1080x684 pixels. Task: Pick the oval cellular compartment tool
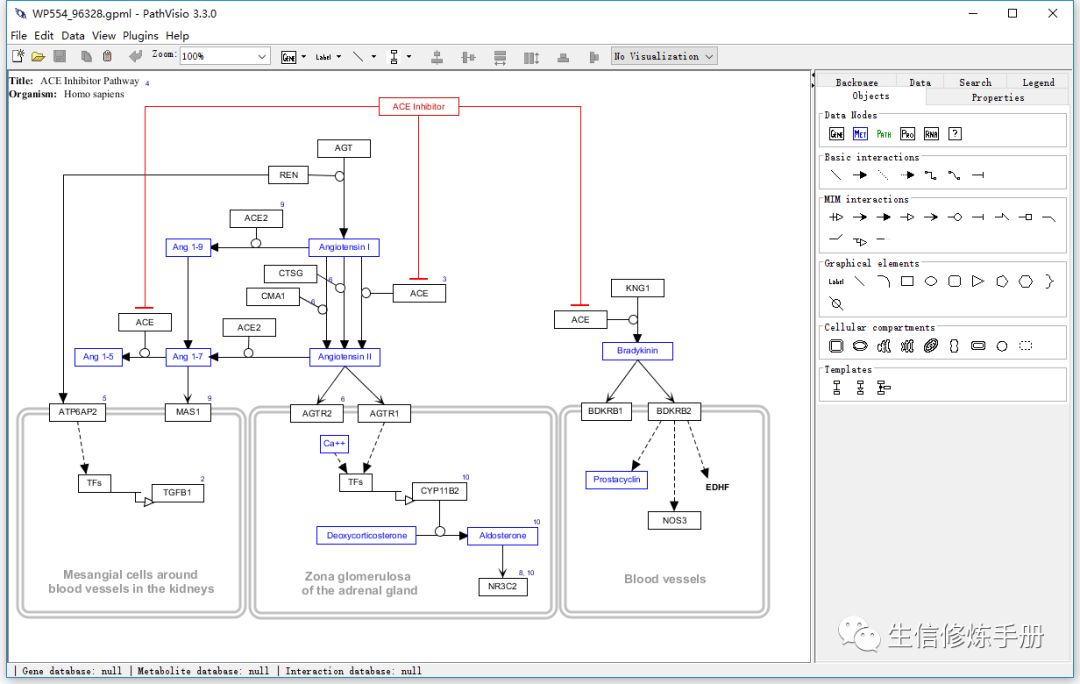860,345
